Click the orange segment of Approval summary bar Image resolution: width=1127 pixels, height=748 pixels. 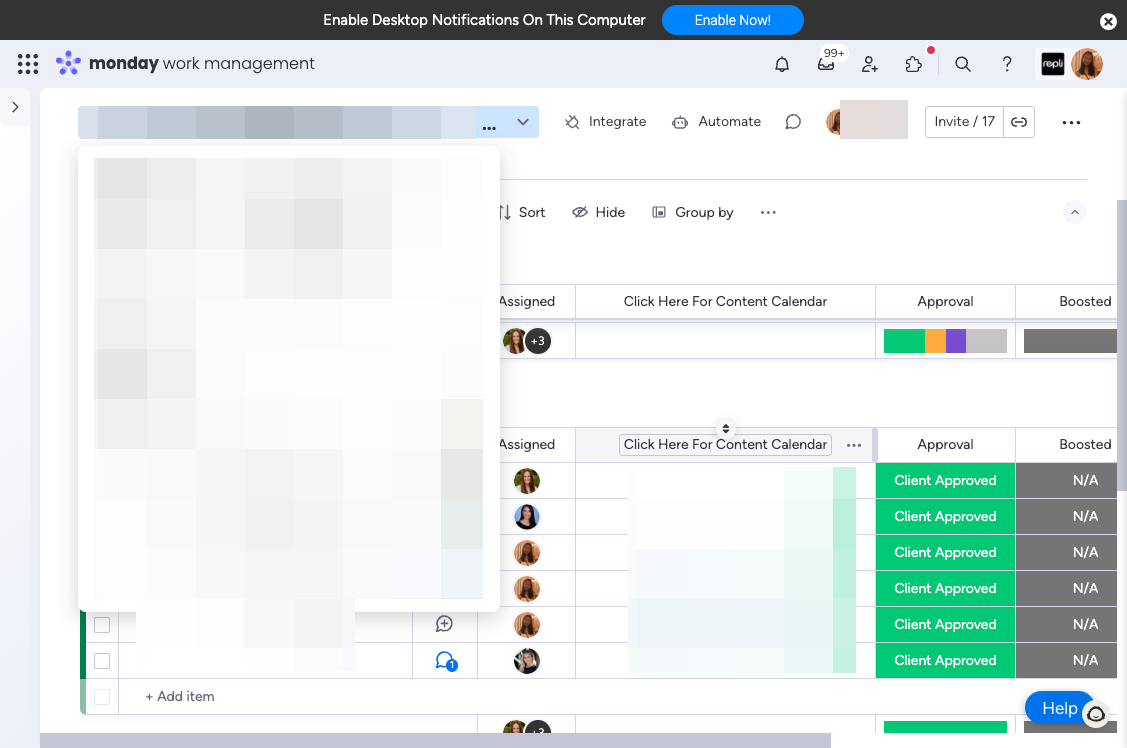pyautogui.click(x=935, y=341)
